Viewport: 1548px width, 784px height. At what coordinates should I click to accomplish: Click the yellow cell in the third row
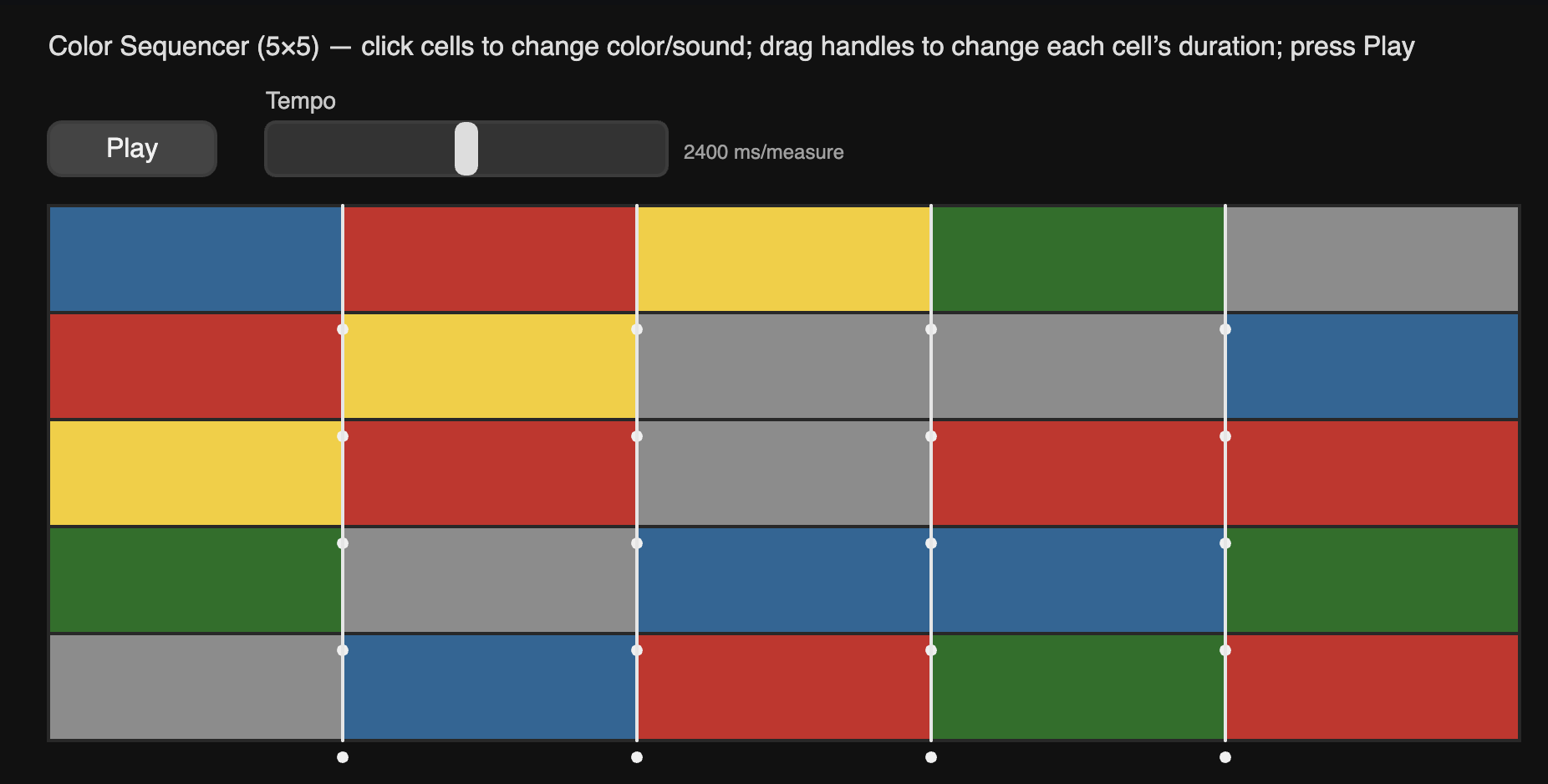click(196, 473)
